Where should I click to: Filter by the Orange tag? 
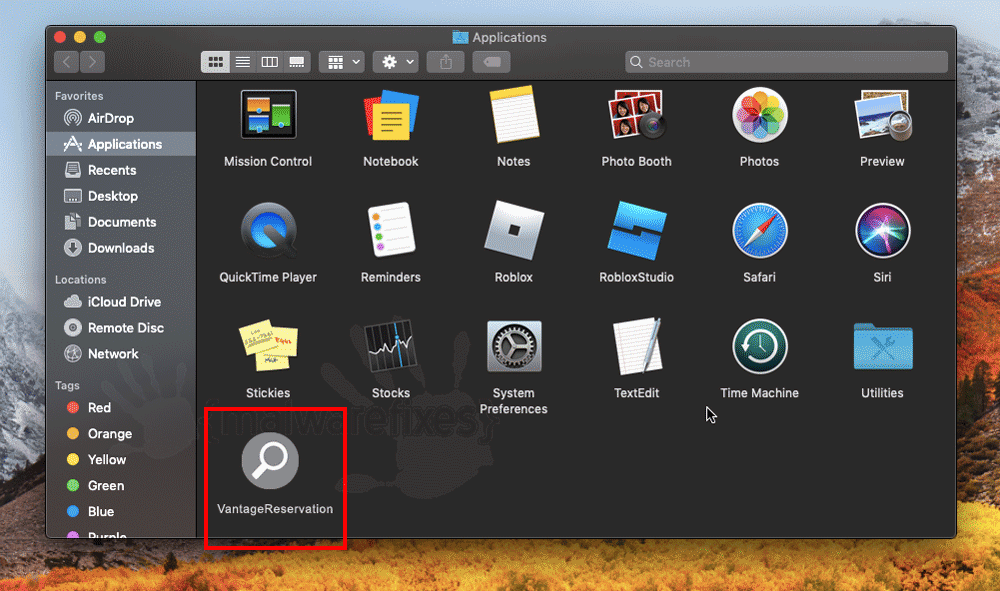[121, 434]
